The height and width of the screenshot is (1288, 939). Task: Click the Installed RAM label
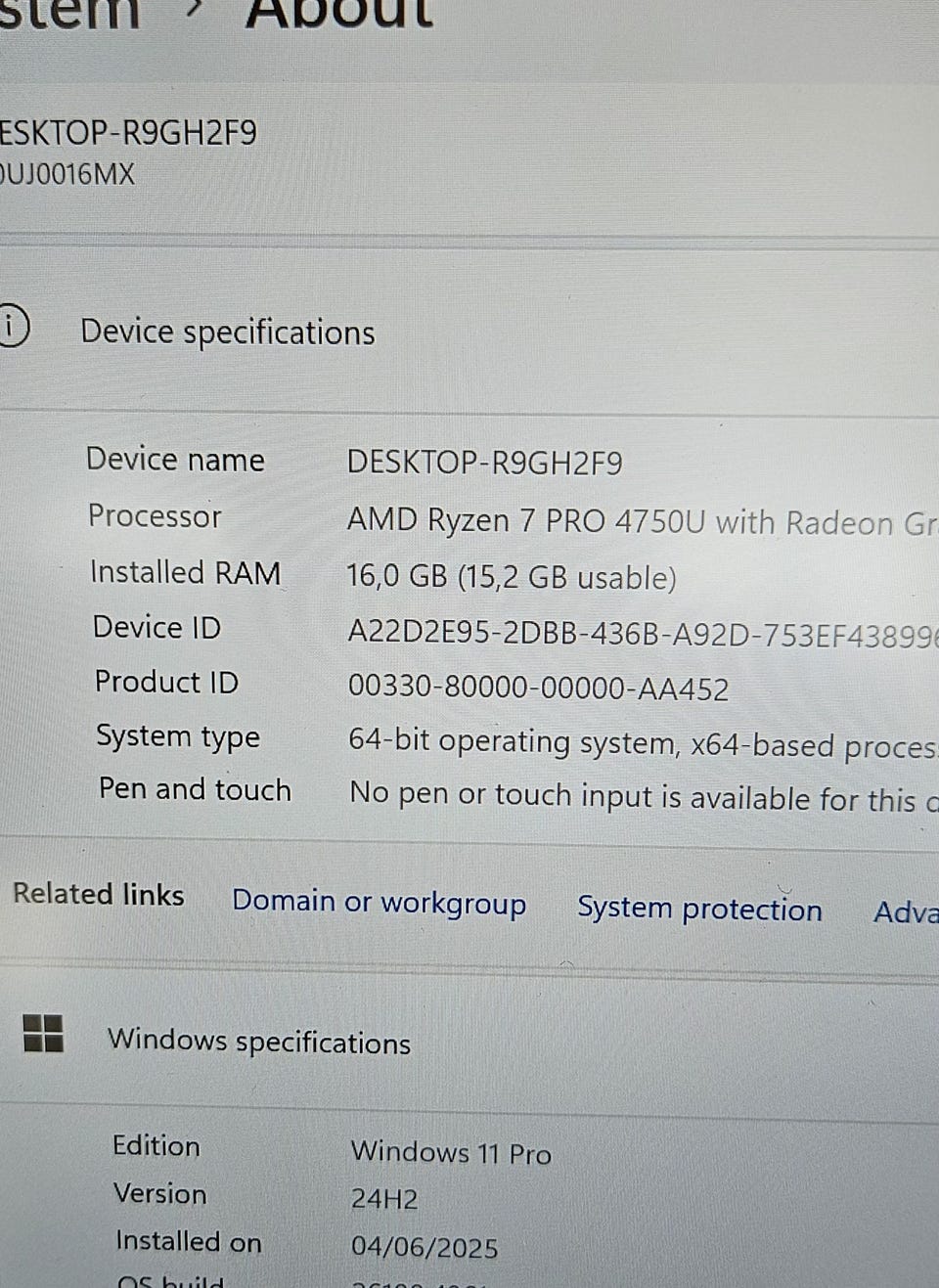(185, 572)
